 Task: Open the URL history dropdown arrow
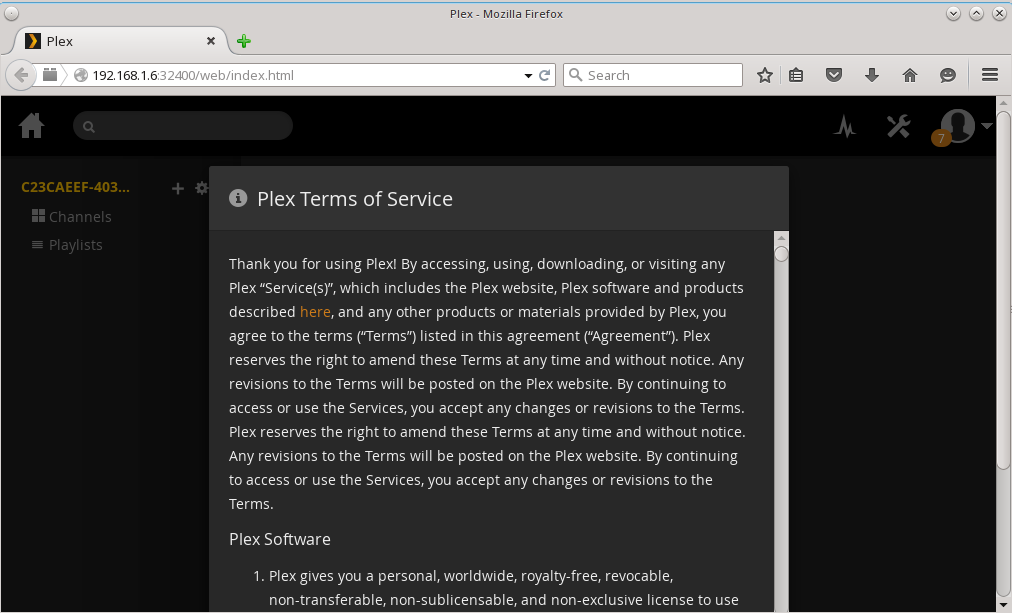click(528, 75)
